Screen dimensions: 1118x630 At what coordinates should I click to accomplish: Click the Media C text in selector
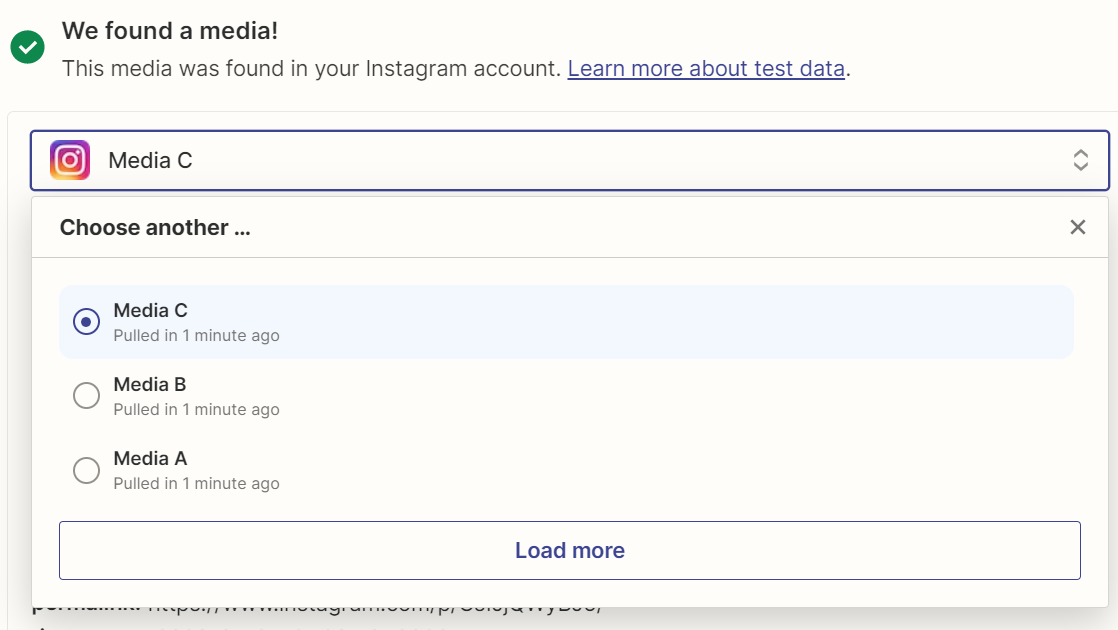[150, 160]
